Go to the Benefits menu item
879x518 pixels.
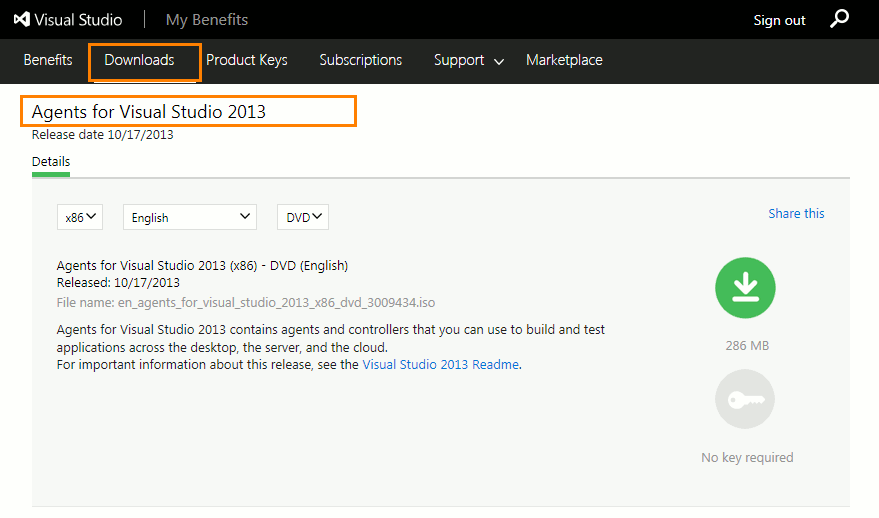click(48, 60)
